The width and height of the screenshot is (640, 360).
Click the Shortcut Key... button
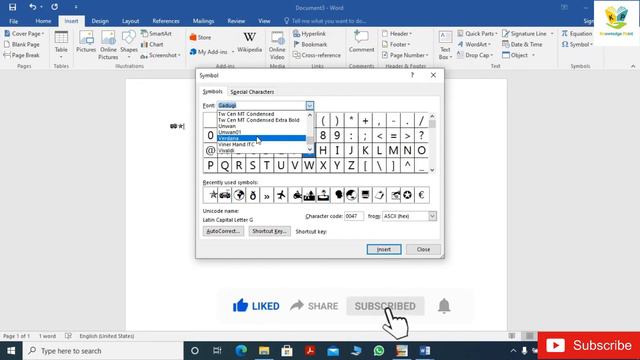click(x=269, y=231)
